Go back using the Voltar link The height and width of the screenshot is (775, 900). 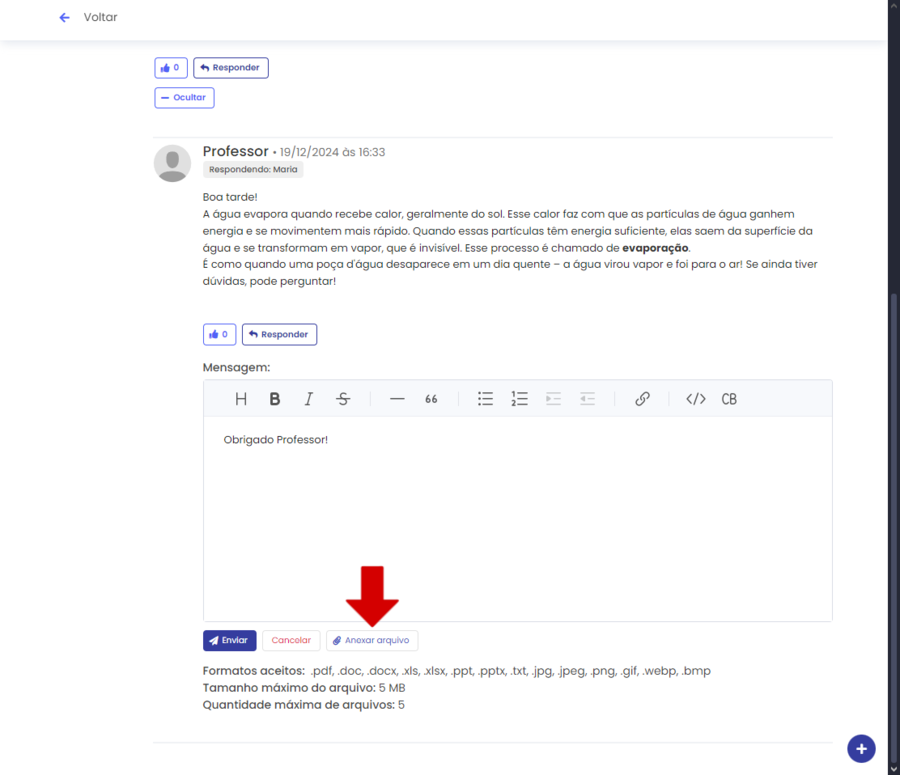pyautogui.click(x=89, y=17)
